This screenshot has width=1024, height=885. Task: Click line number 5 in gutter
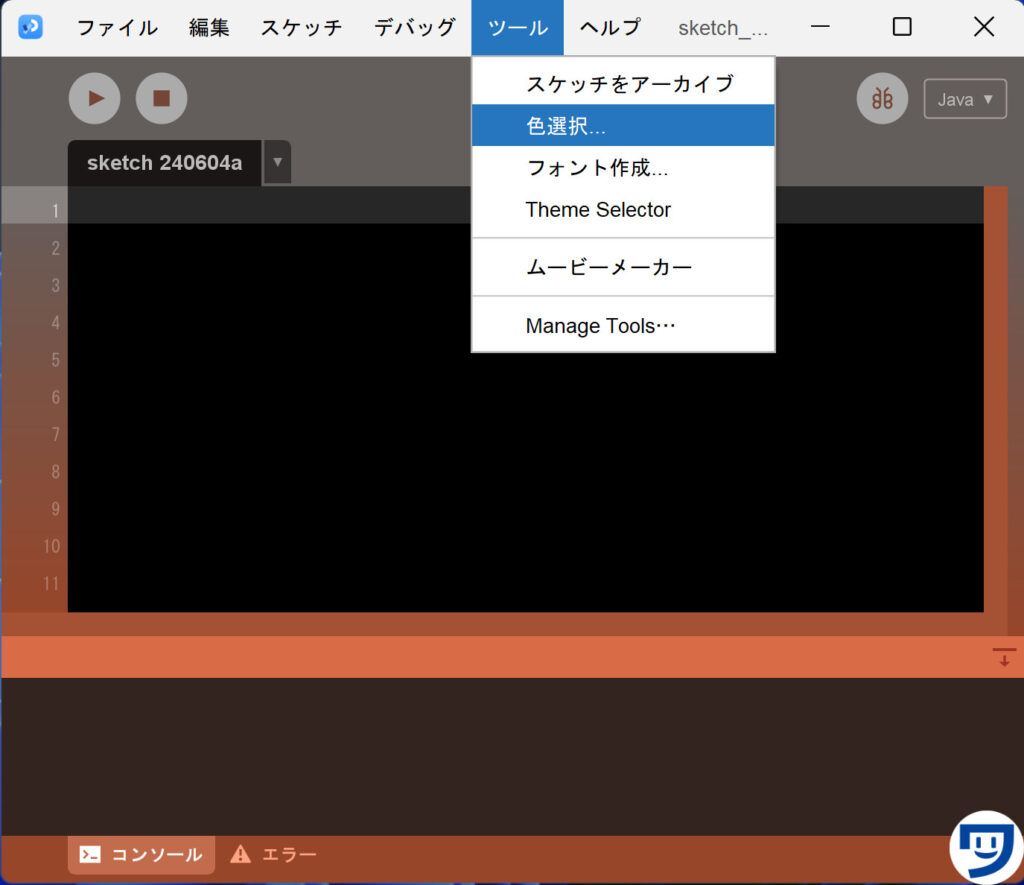click(x=56, y=360)
